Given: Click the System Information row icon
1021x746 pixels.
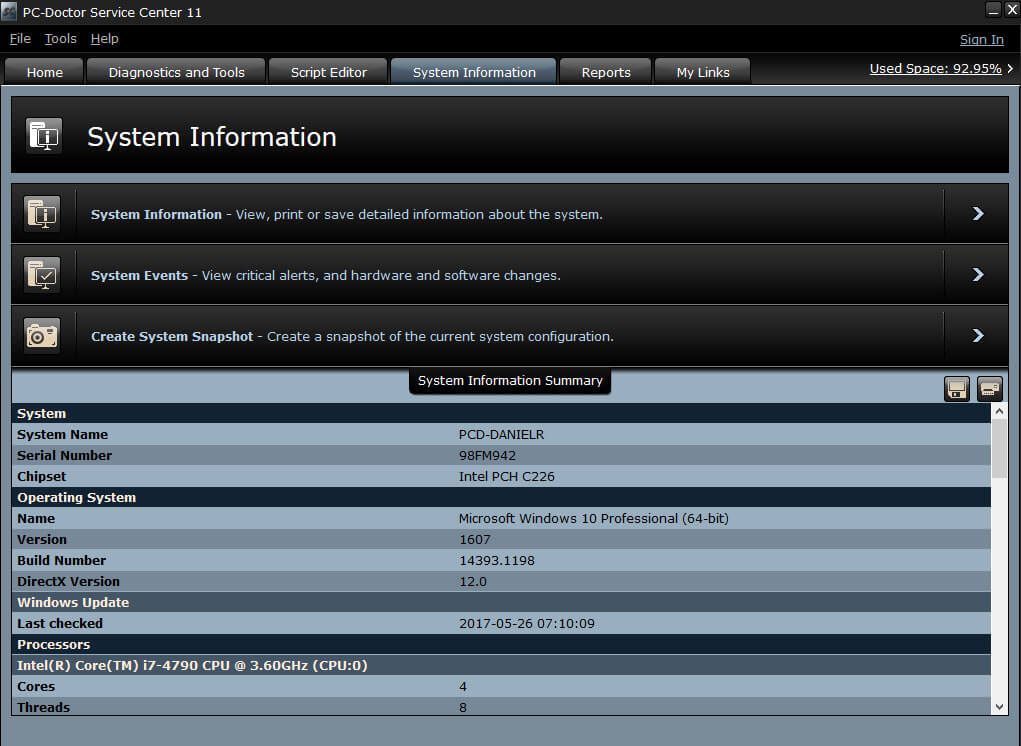Looking at the screenshot, I should (x=42, y=214).
